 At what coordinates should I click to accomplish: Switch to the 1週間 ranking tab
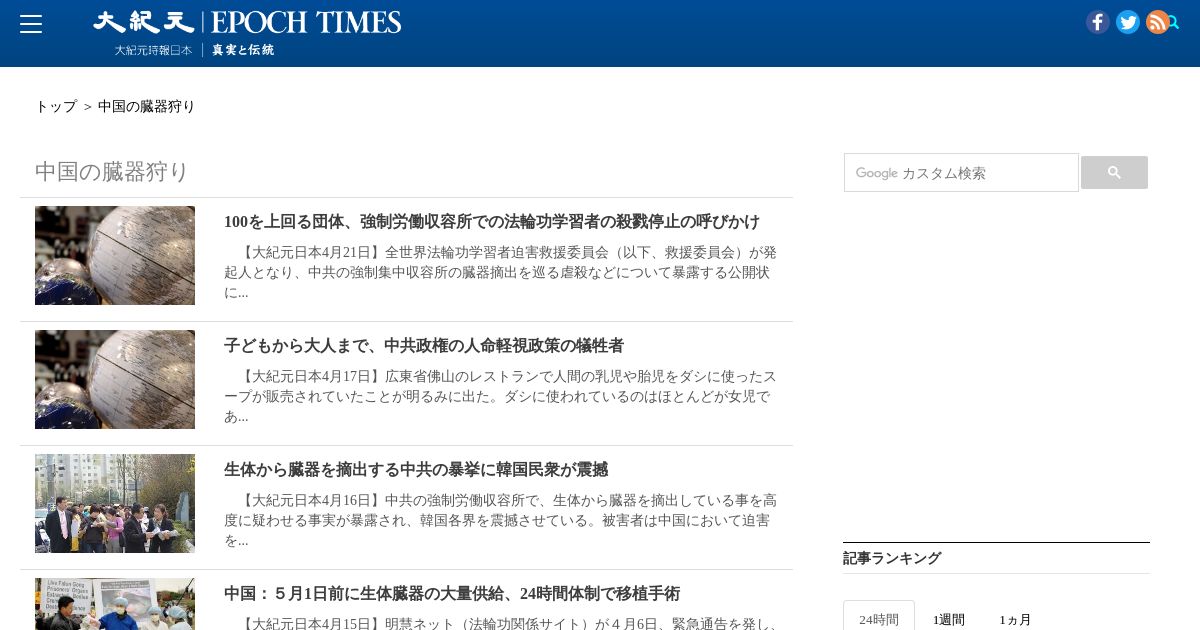[x=949, y=619]
